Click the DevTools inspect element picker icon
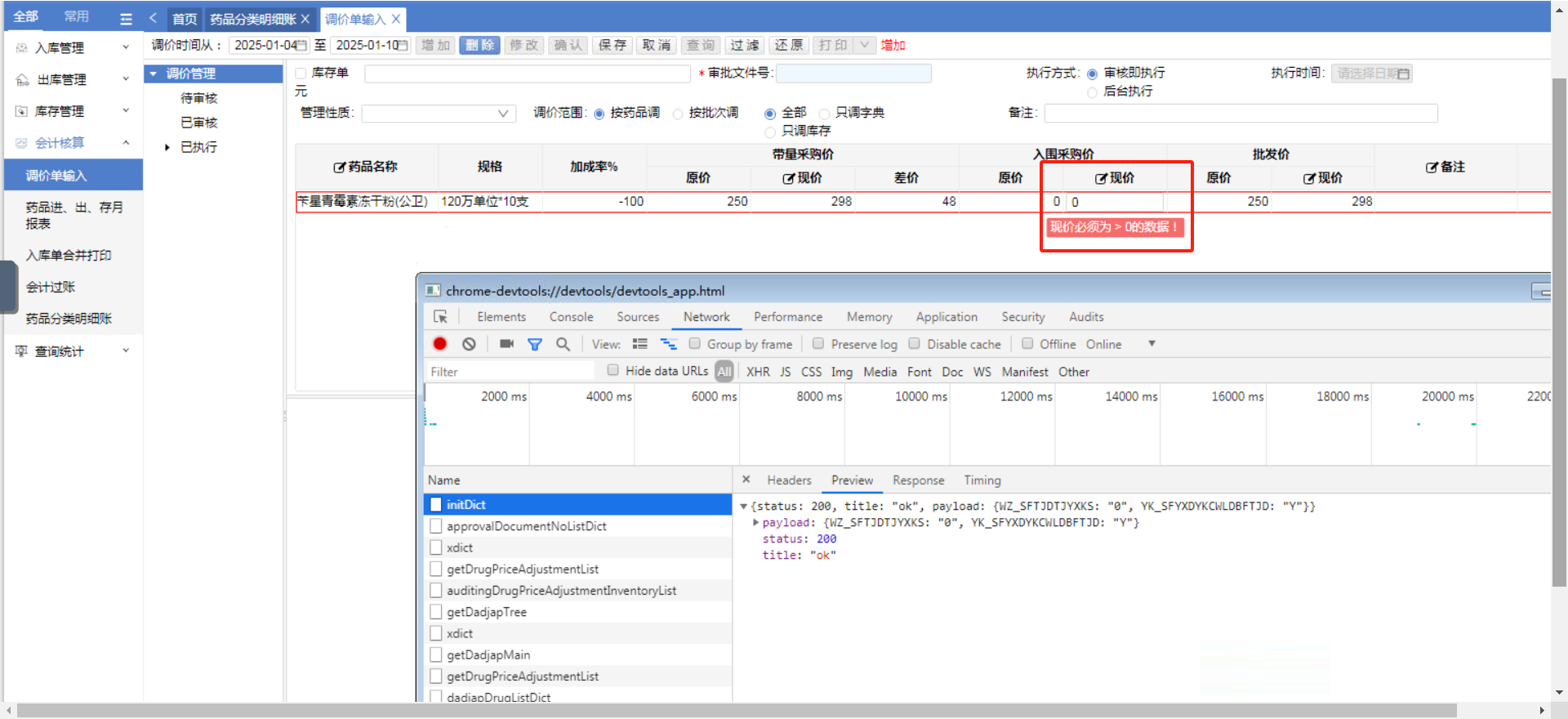This screenshot has height=719, width=1568. [440, 317]
